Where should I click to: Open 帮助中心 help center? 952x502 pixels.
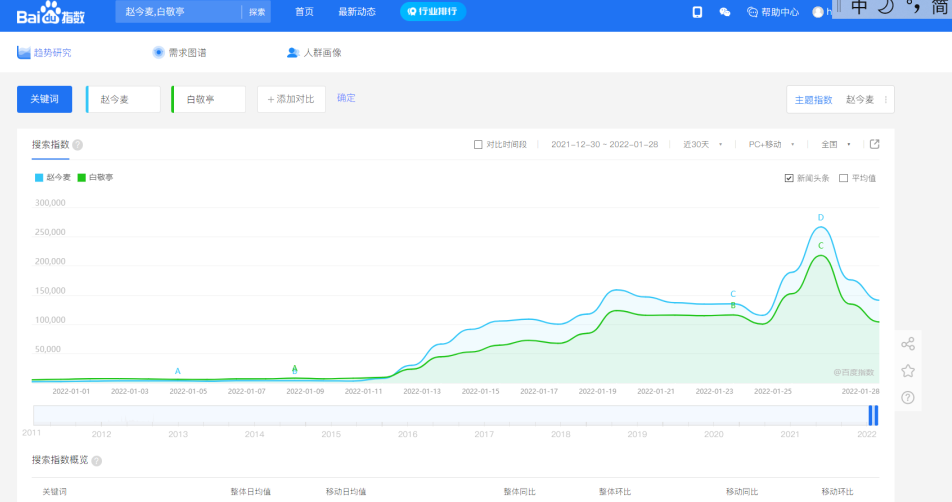pos(772,12)
